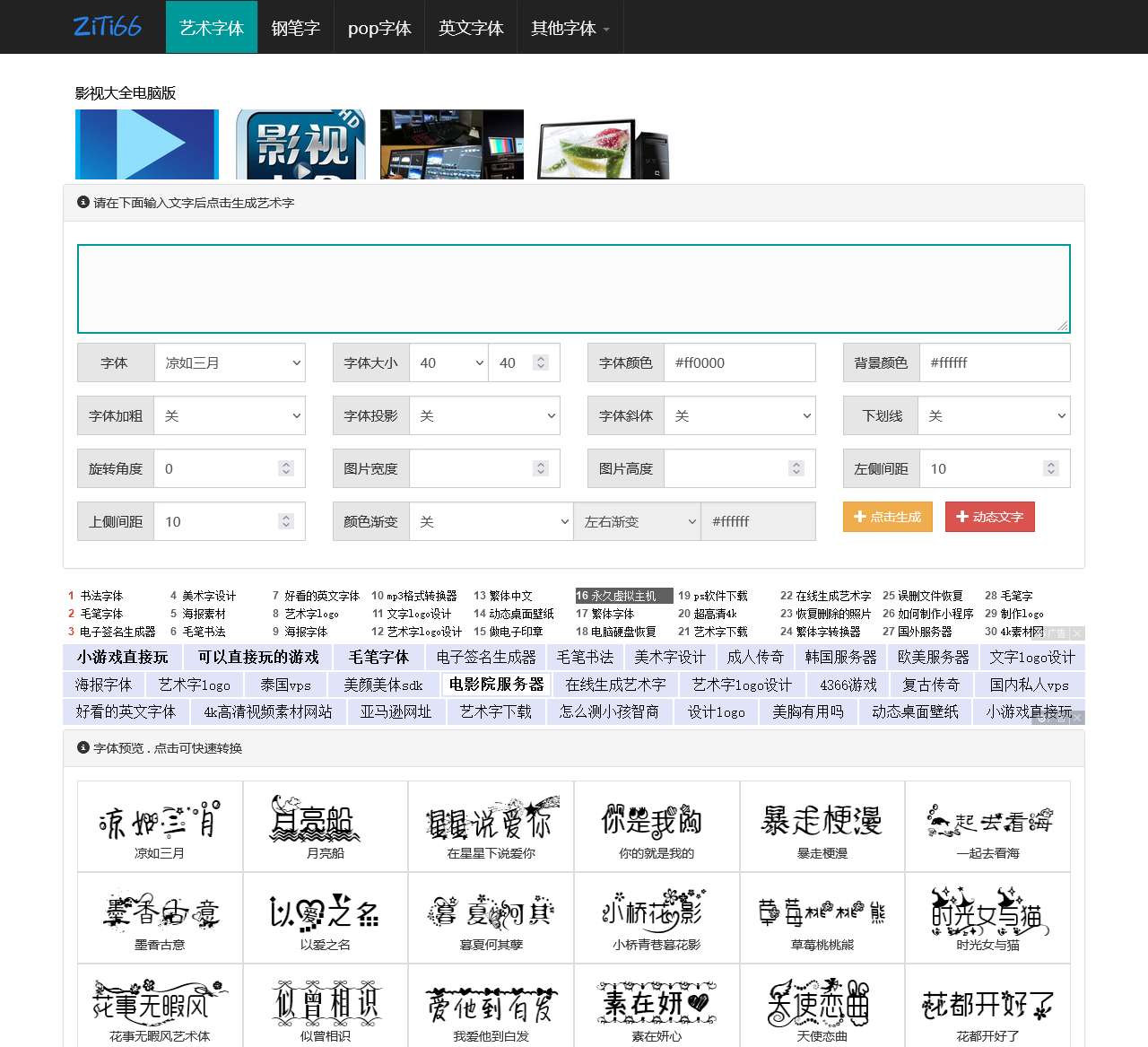1148x1047 pixels.
Task: Click the ZiTi66 logo
Action: [108, 26]
